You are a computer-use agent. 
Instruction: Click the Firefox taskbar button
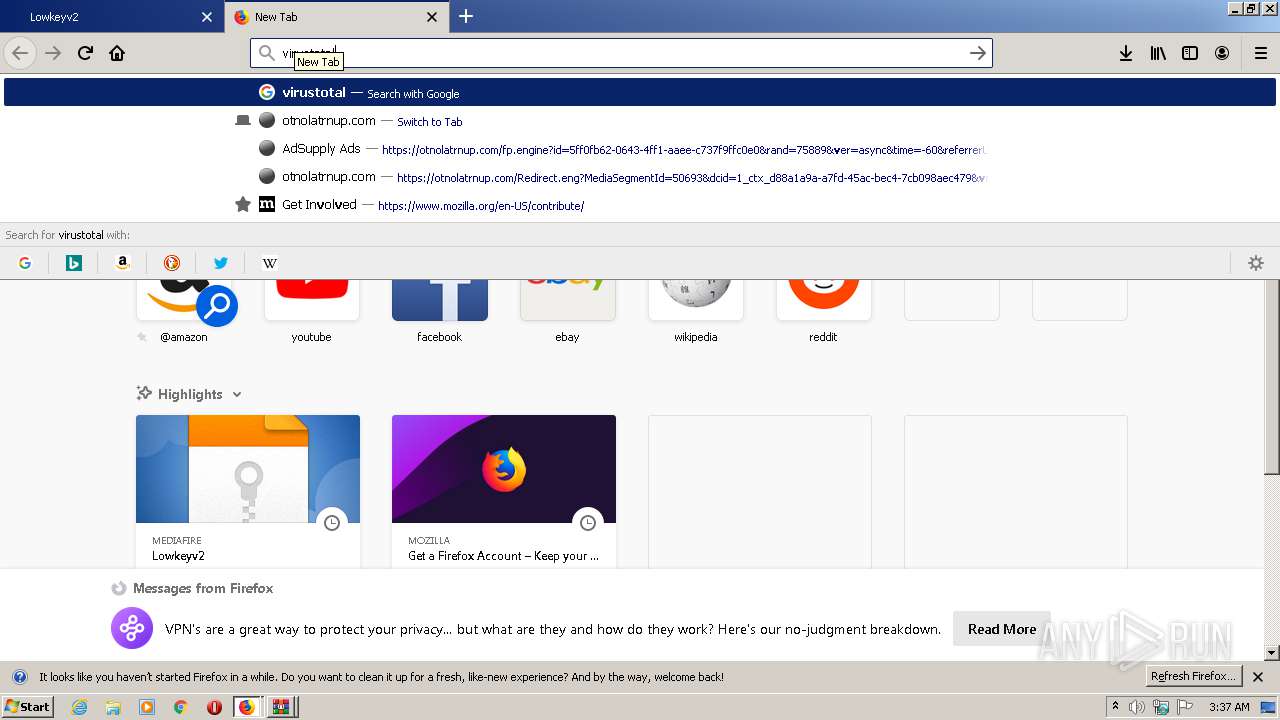click(247, 707)
